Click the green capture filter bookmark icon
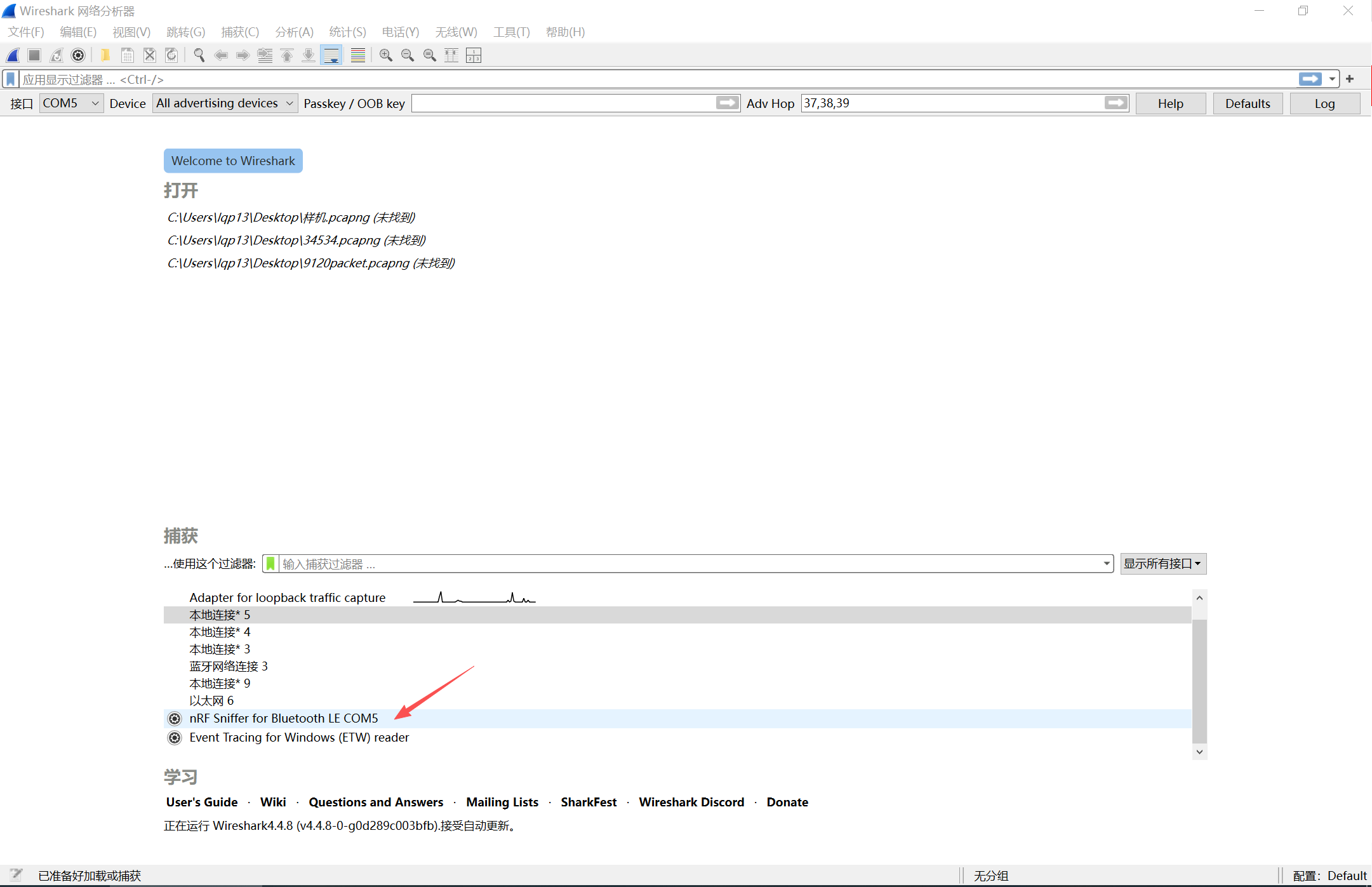 point(270,564)
